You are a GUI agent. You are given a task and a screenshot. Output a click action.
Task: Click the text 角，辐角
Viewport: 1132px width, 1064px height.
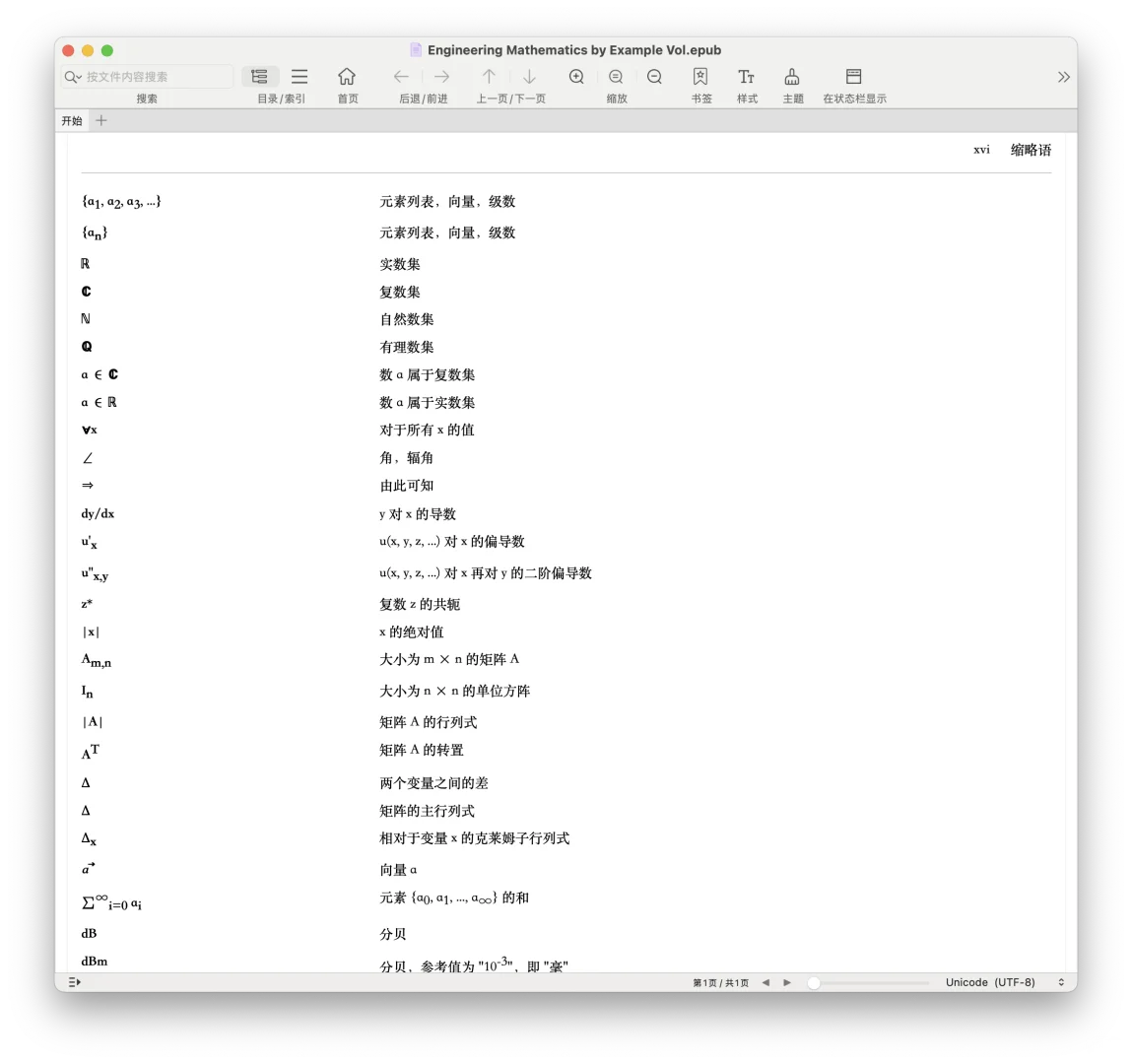pyautogui.click(x=407, y=458)
